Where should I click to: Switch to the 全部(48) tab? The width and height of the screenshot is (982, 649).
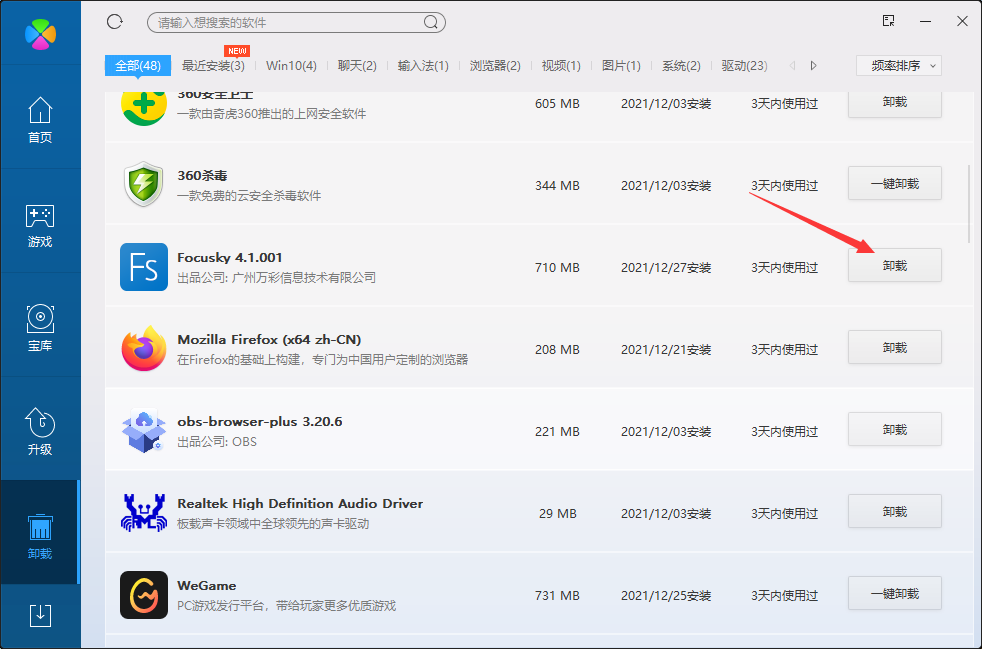[138, 66]
